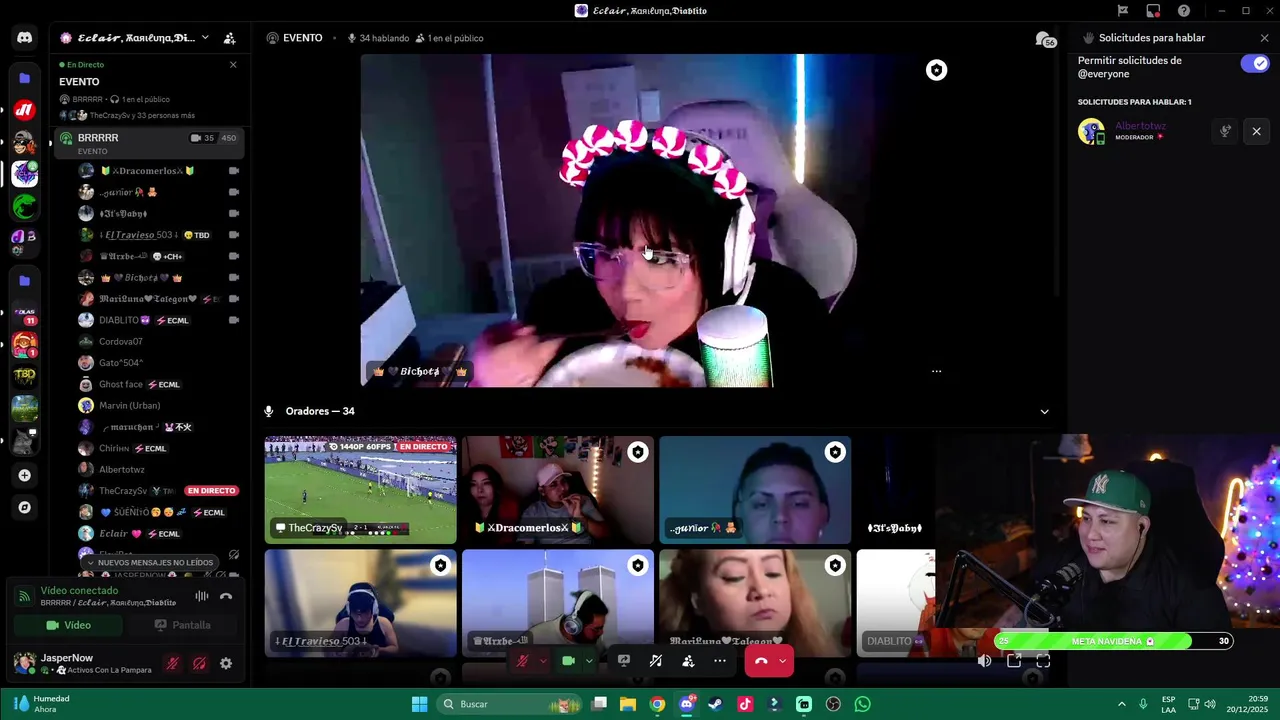Open red d1 server icon
This screenshot has height=720, width=1280.
click(x=25, y=110)
